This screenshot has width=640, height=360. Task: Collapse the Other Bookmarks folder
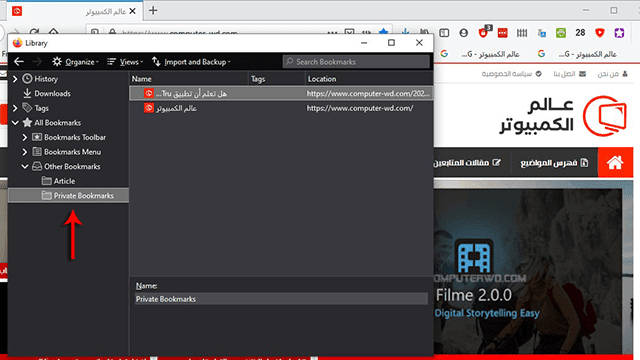pos(25,167)
